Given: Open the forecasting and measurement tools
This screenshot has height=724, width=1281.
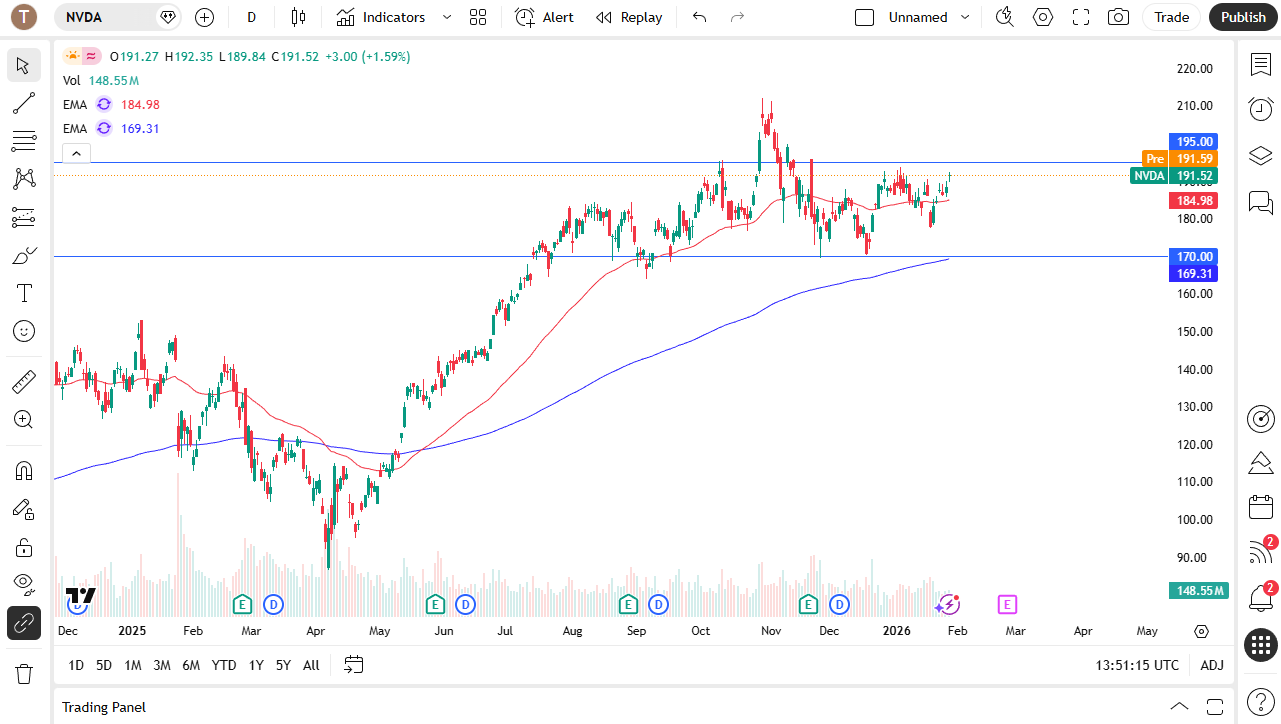Looking at the screenshot, I should pyautogui.click(x=24, y=217).
